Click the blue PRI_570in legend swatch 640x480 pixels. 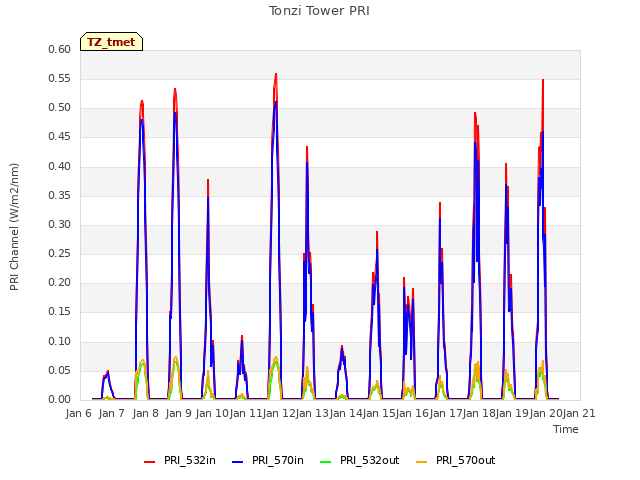click(x=238, y=462)
